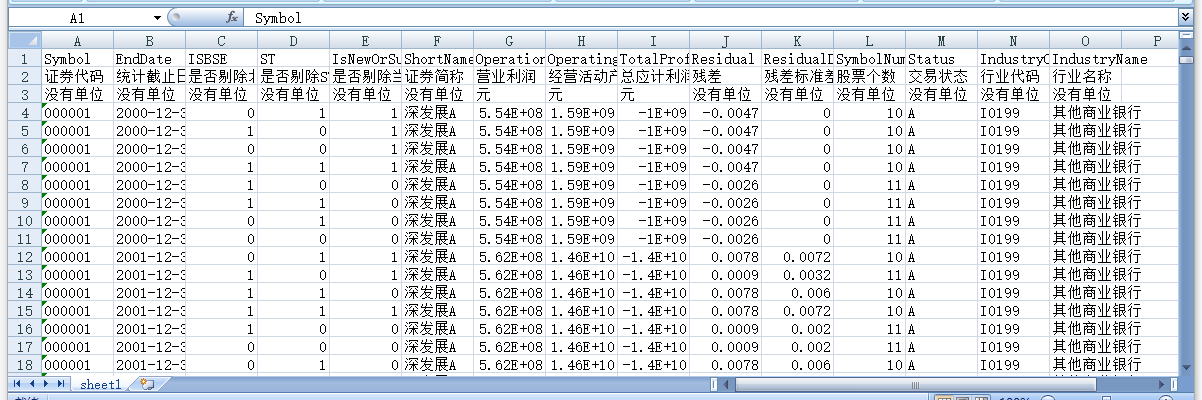Click the insert new worksheet icon
Image resolution: width=1202 pixels, height=400 pixels.
(x=147, y=384)
